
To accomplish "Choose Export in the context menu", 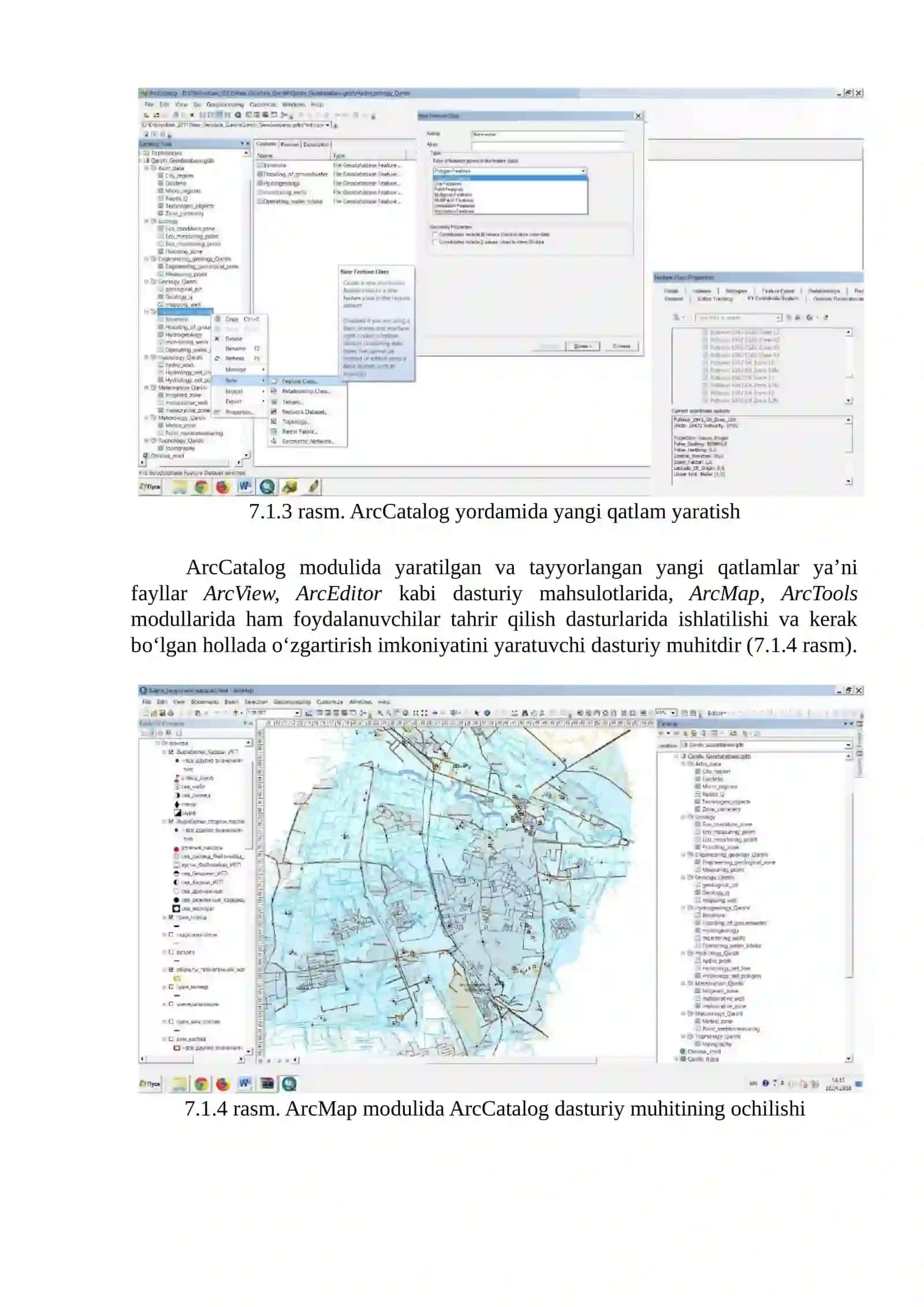I will (239, 401).
